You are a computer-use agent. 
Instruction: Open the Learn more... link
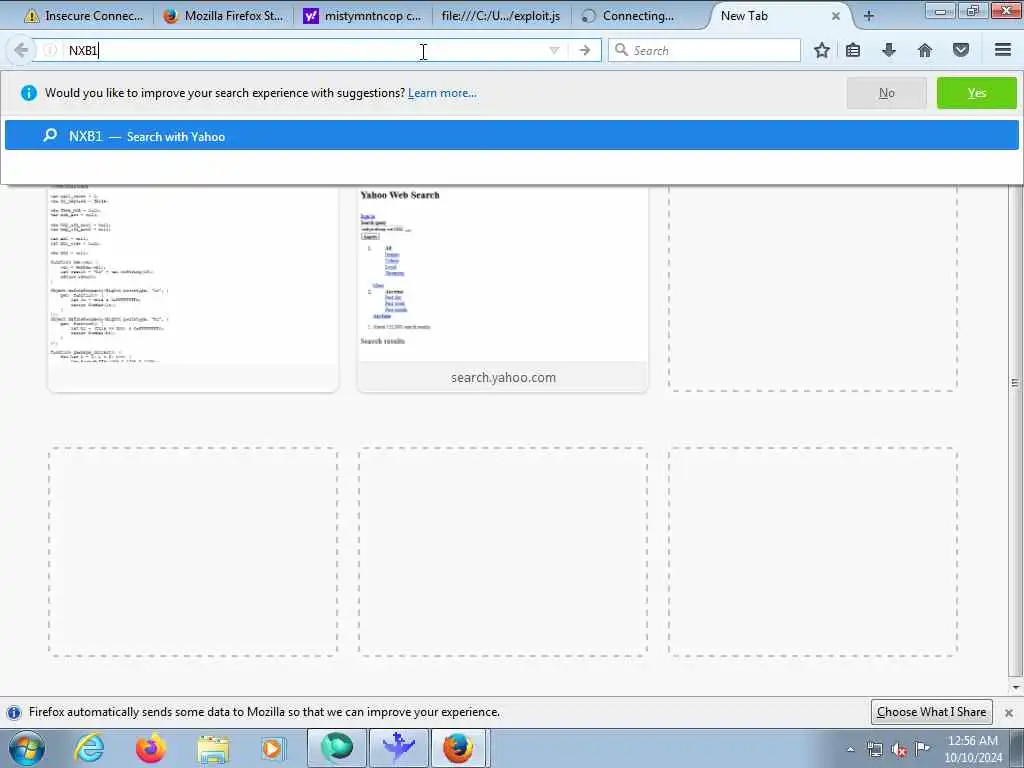(x=442, y=93)
